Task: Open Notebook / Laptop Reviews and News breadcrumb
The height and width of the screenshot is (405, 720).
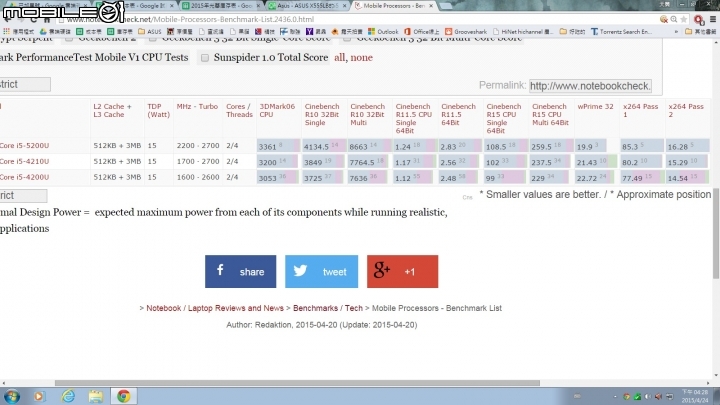Action: [x=215, y=308]
